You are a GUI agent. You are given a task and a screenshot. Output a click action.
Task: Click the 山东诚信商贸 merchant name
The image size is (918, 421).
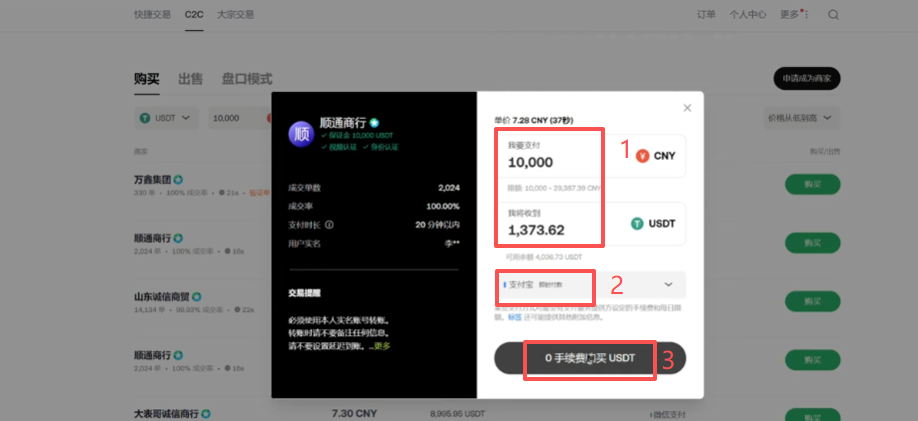pos(162,297)
